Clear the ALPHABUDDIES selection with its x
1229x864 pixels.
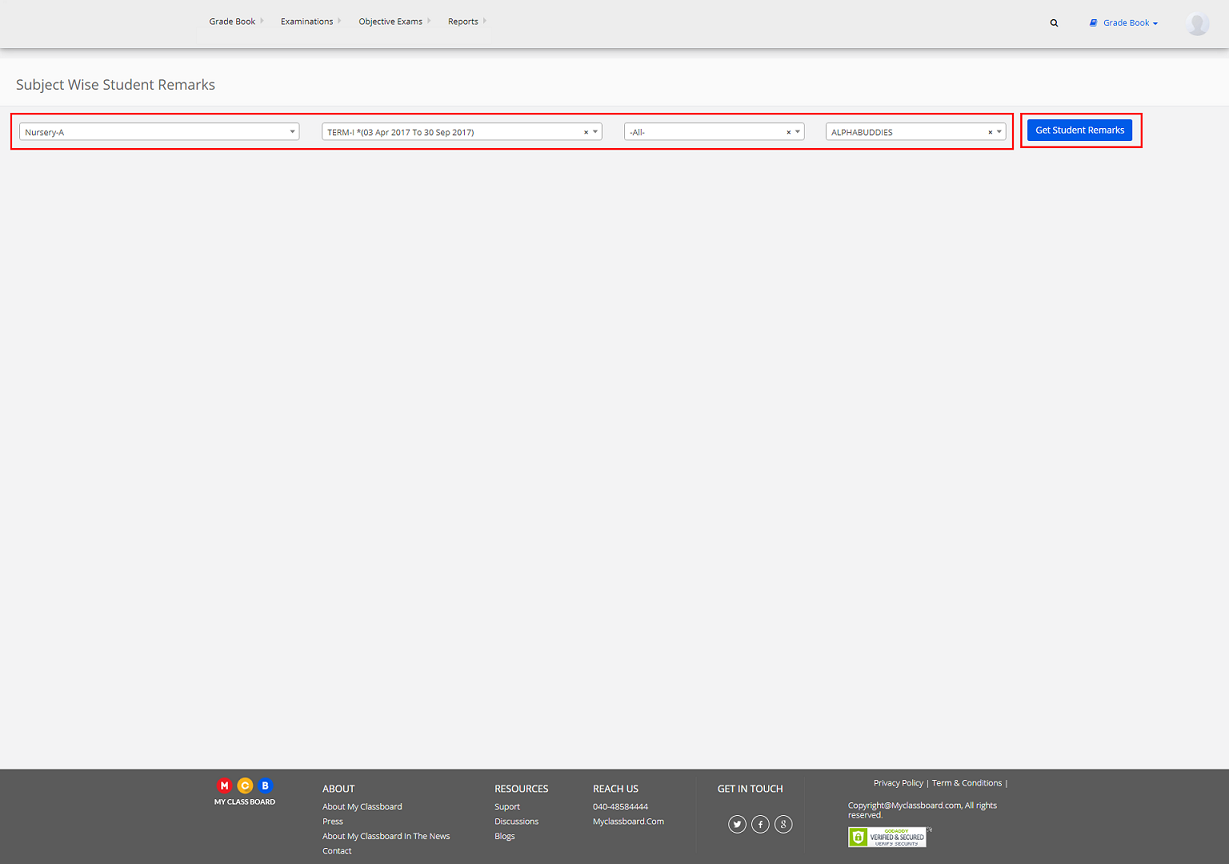990,132
